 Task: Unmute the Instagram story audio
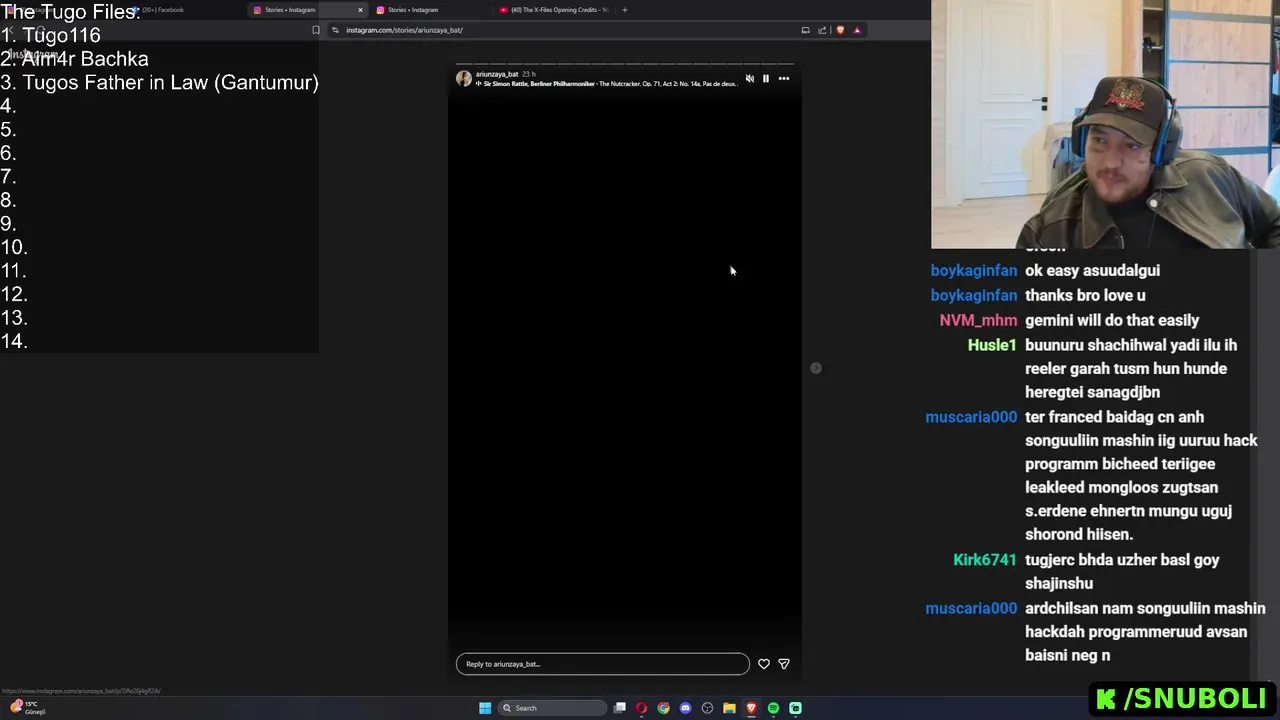pyautogui.click(x=749, y=78)
